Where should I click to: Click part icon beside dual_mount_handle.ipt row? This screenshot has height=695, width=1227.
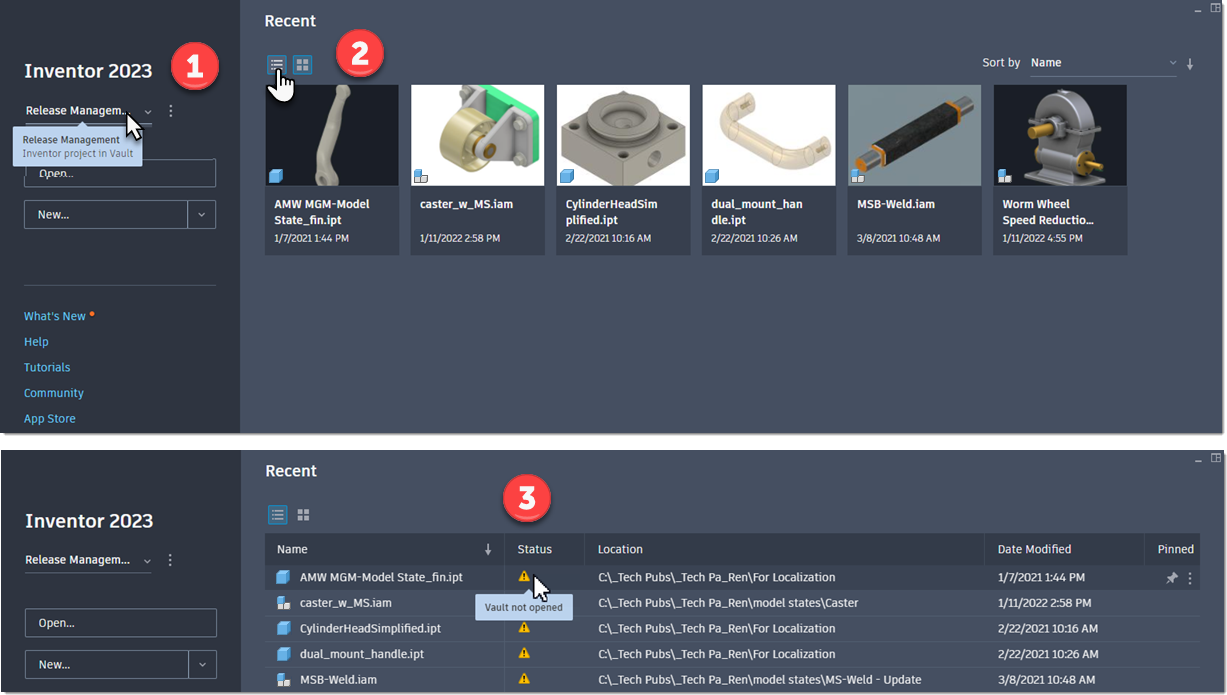(x=283, y=654)
